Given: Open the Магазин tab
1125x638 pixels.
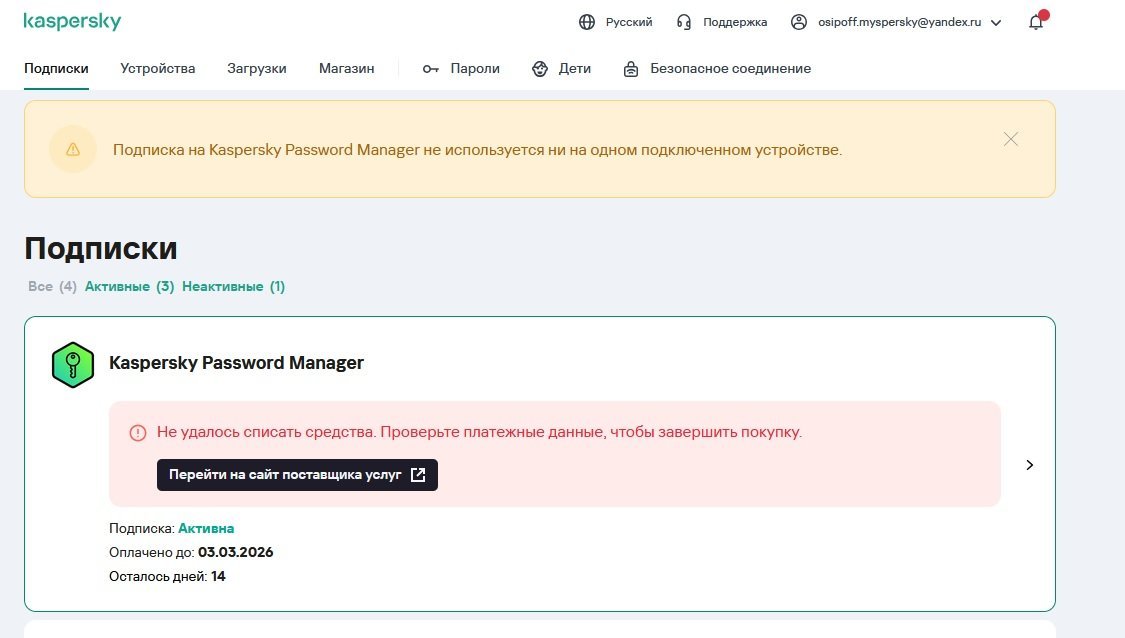Looking at the screenshot, I should pos(347,69).
